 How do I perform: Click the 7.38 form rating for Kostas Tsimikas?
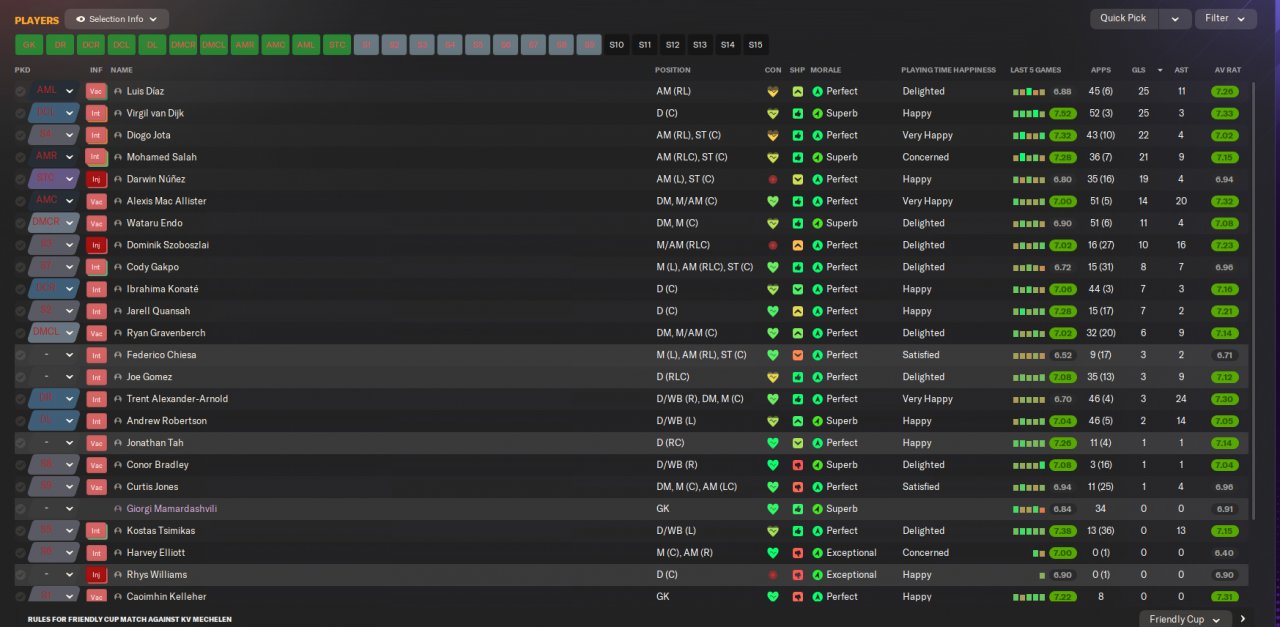[1063, 531]
